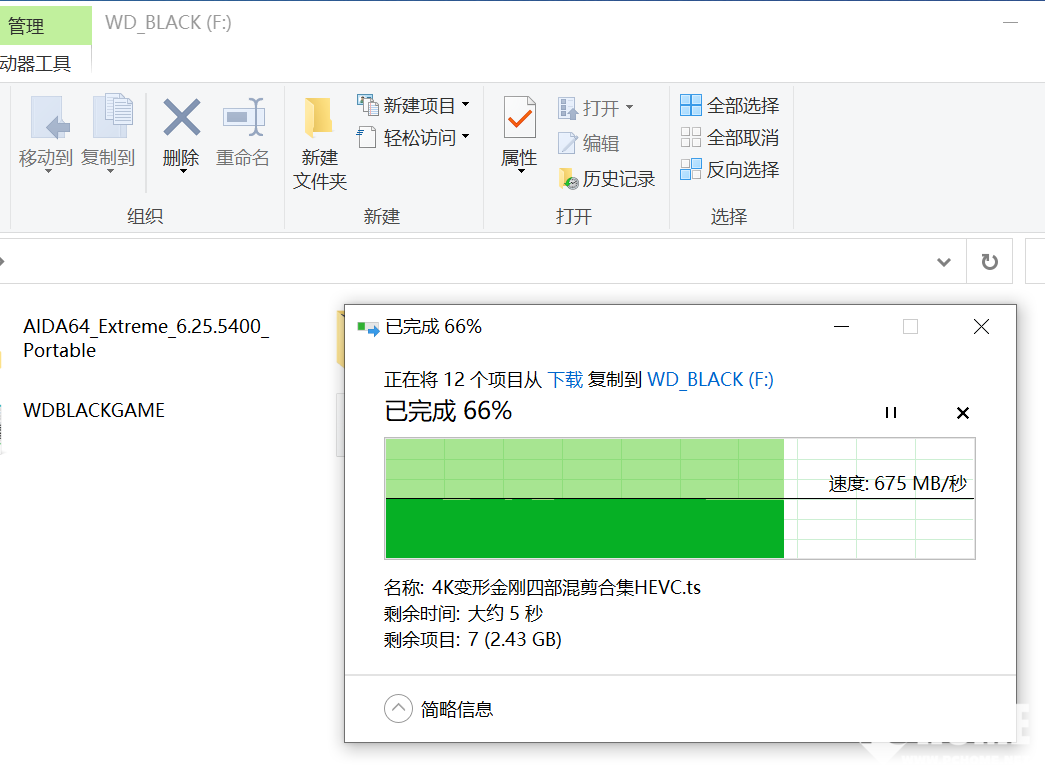Minimize the copy progress dialog
Image resolution: width=1045 pixels, height=784 pixels.
coord(842,327)
